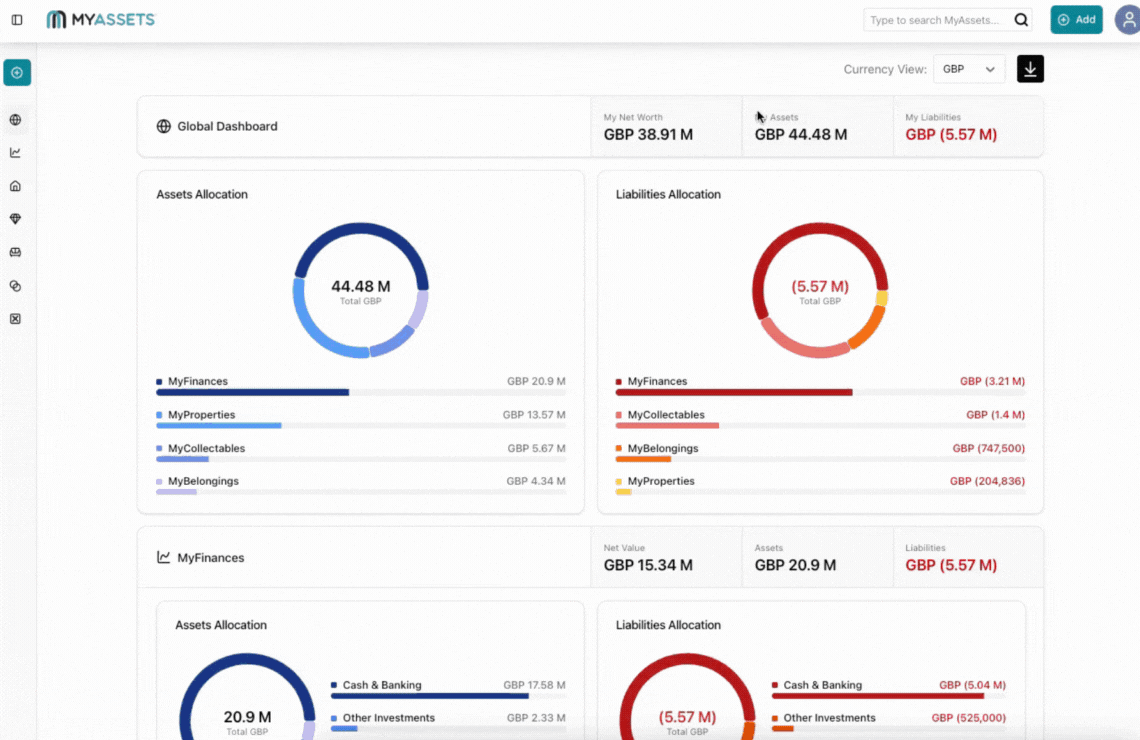Open MyBelongings via sidebar sofa icon
The width and height of the screenshot is (1140, 740).
coord(15,252)
